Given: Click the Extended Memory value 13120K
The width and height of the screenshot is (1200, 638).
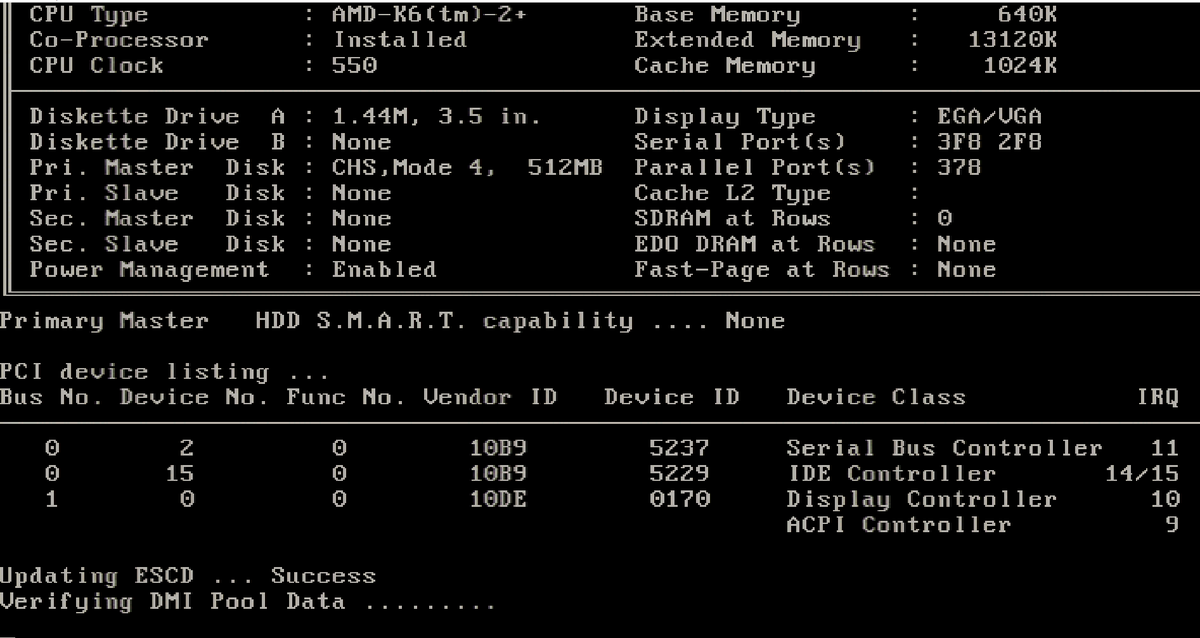Looking at the screenshot, I should (1012, 40).
